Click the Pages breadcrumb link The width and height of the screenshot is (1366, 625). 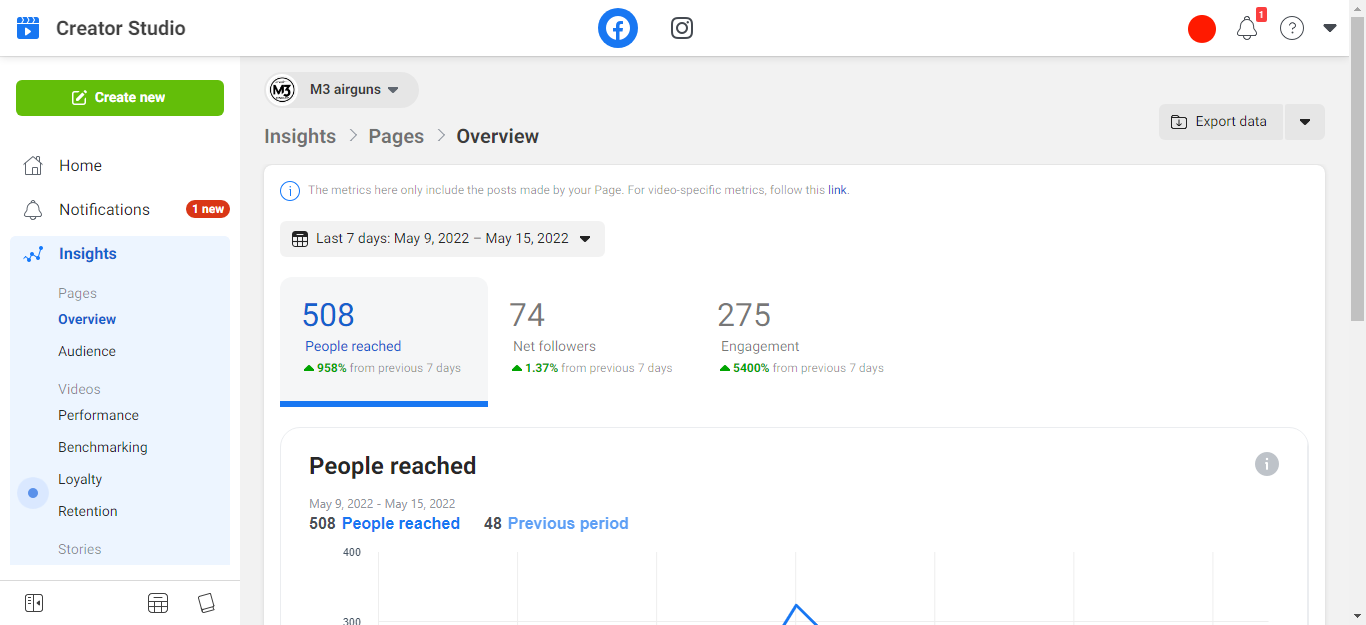(396, 137)
